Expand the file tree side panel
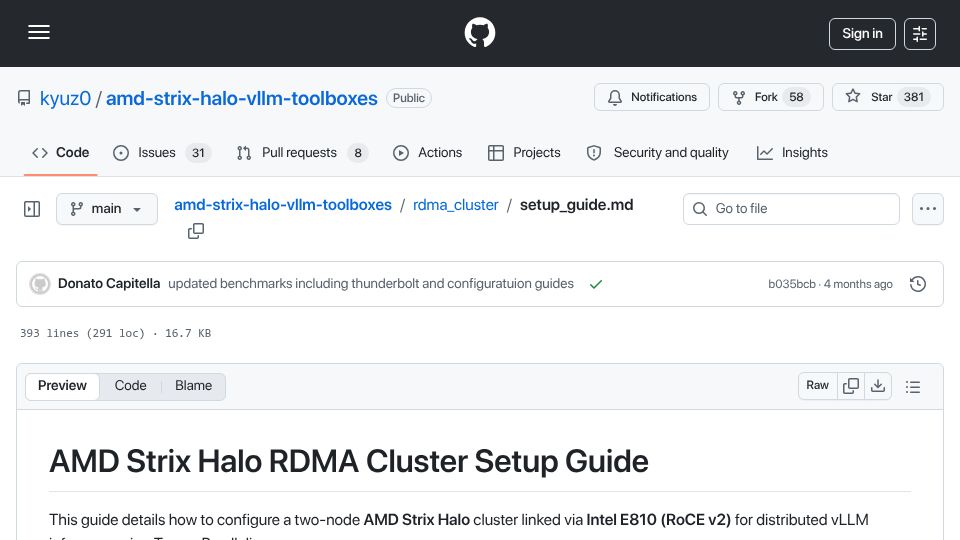Image resolution: width=960 pixels, height=540 pixels. pos(32,209)
